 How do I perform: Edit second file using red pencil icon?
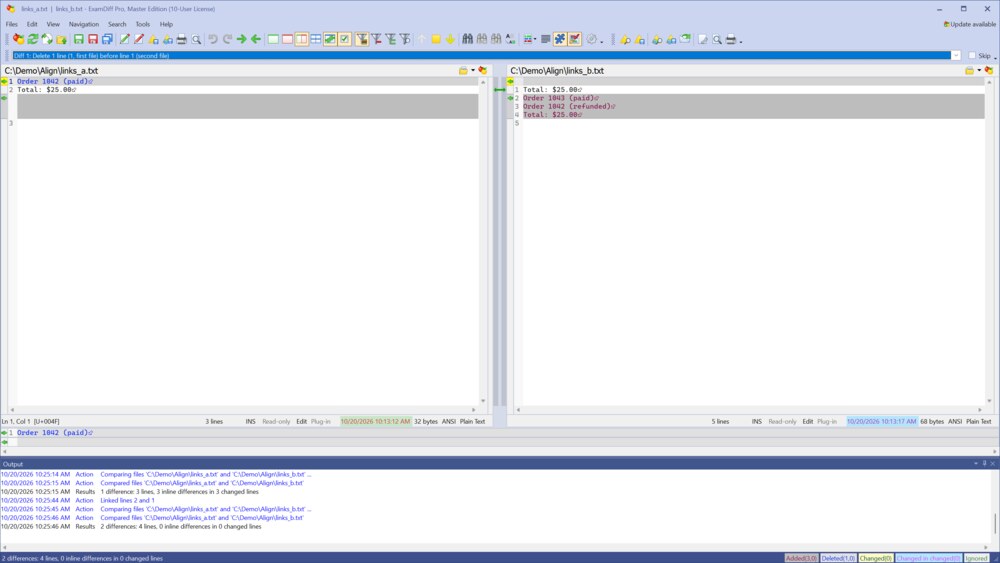click(x=139, y=40)
